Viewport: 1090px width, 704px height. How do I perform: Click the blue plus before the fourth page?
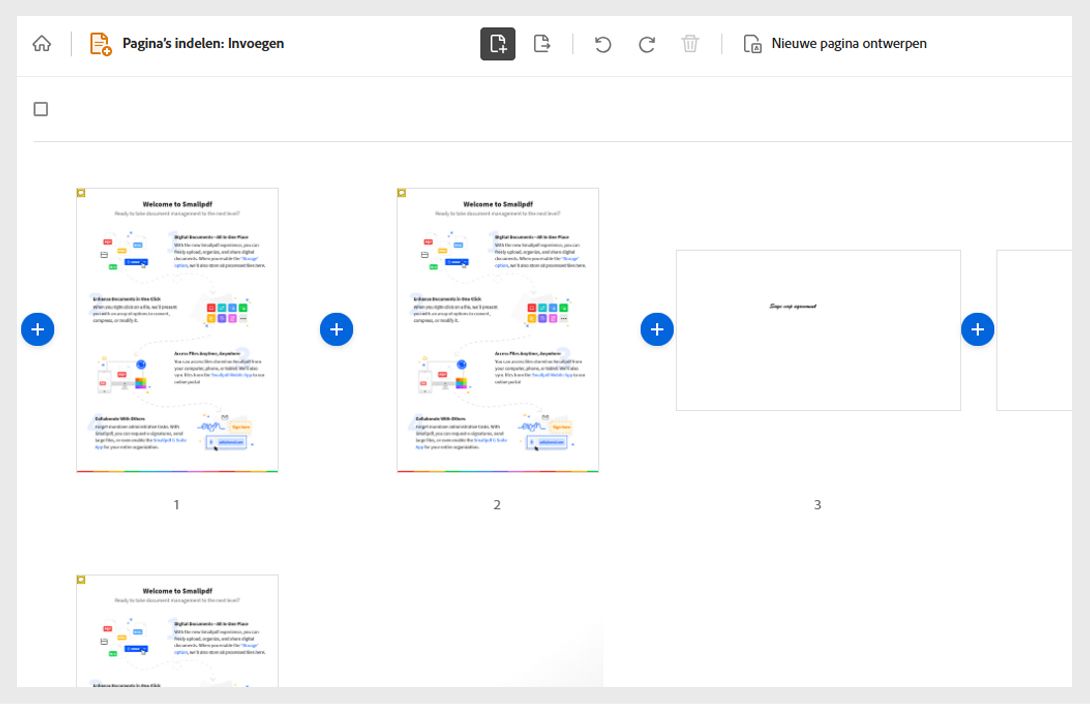(977, 328)
